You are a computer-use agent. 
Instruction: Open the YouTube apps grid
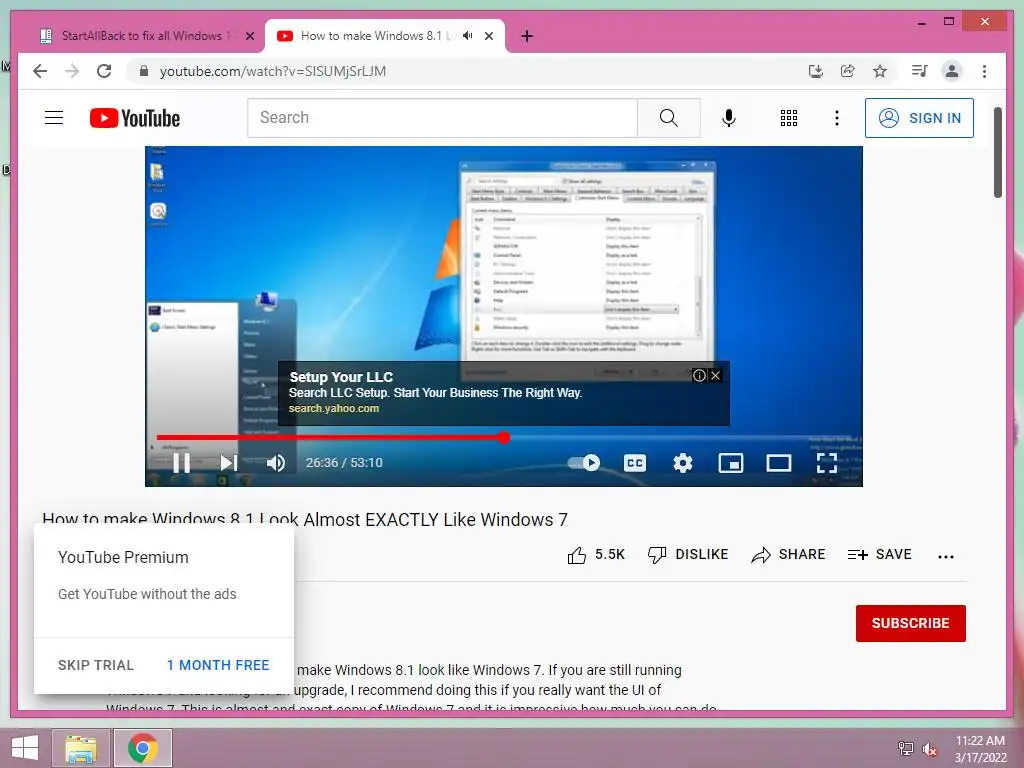[789, 118]
